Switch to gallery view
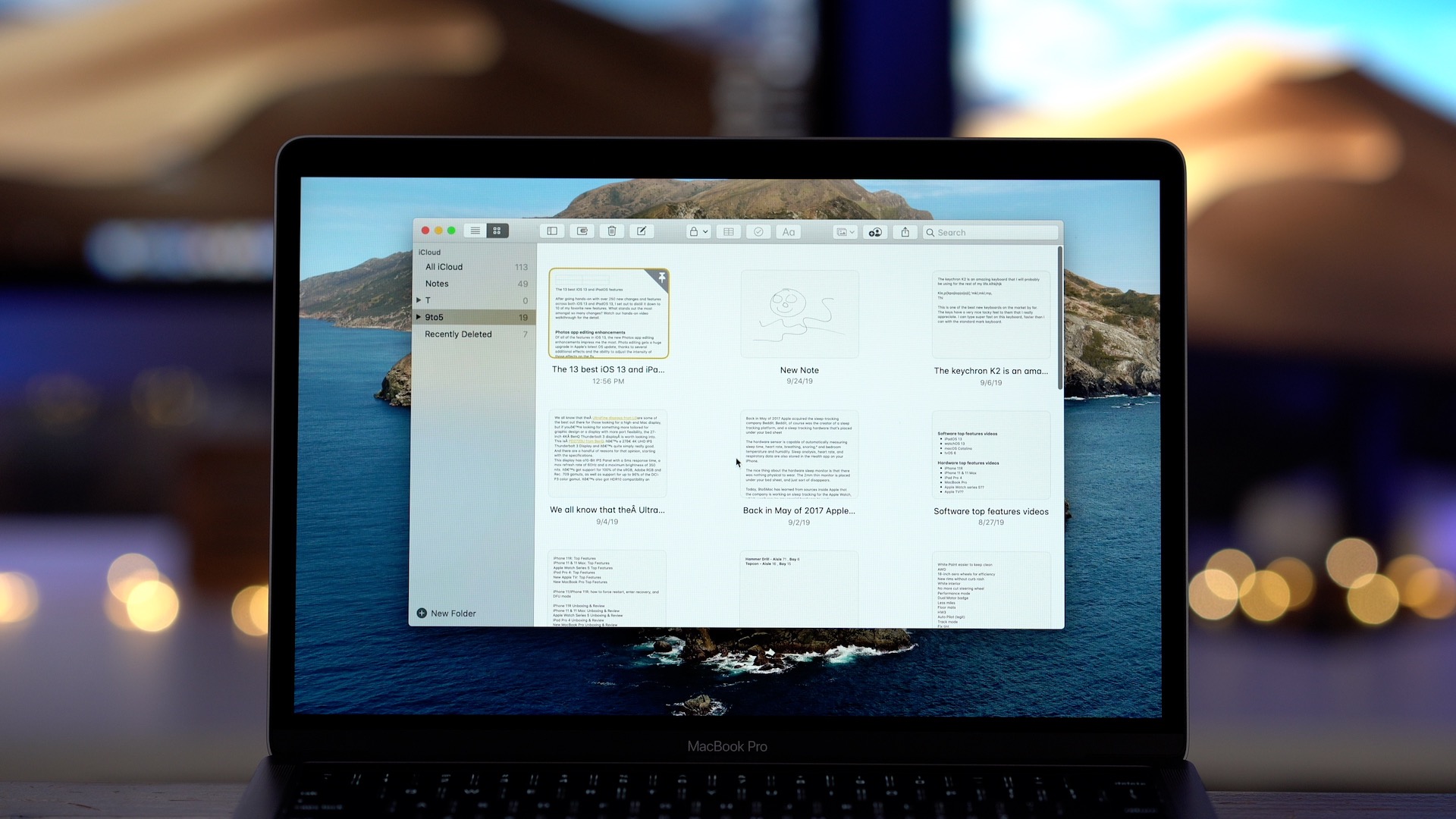 (497, 231)
